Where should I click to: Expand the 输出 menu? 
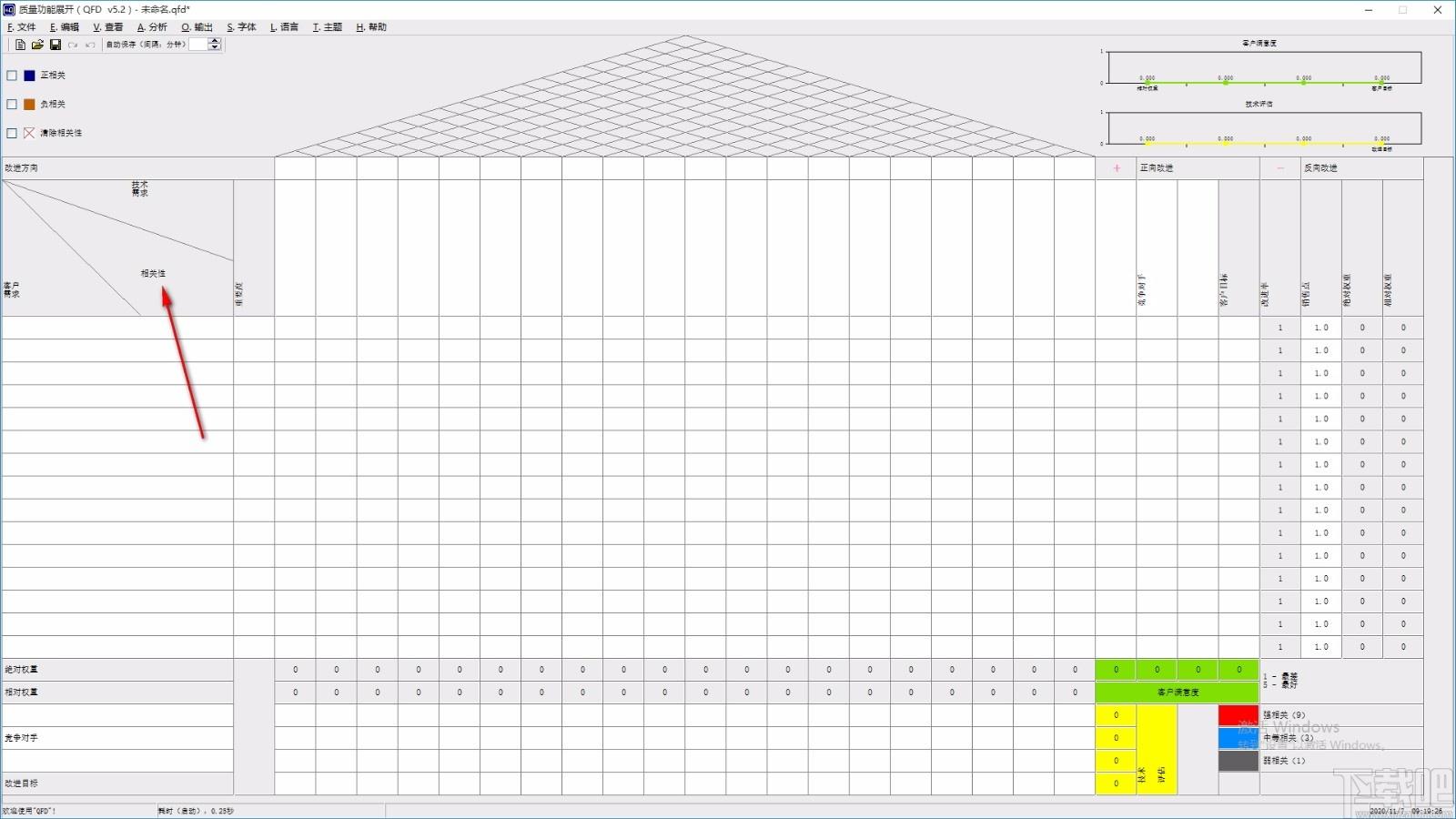197,27
